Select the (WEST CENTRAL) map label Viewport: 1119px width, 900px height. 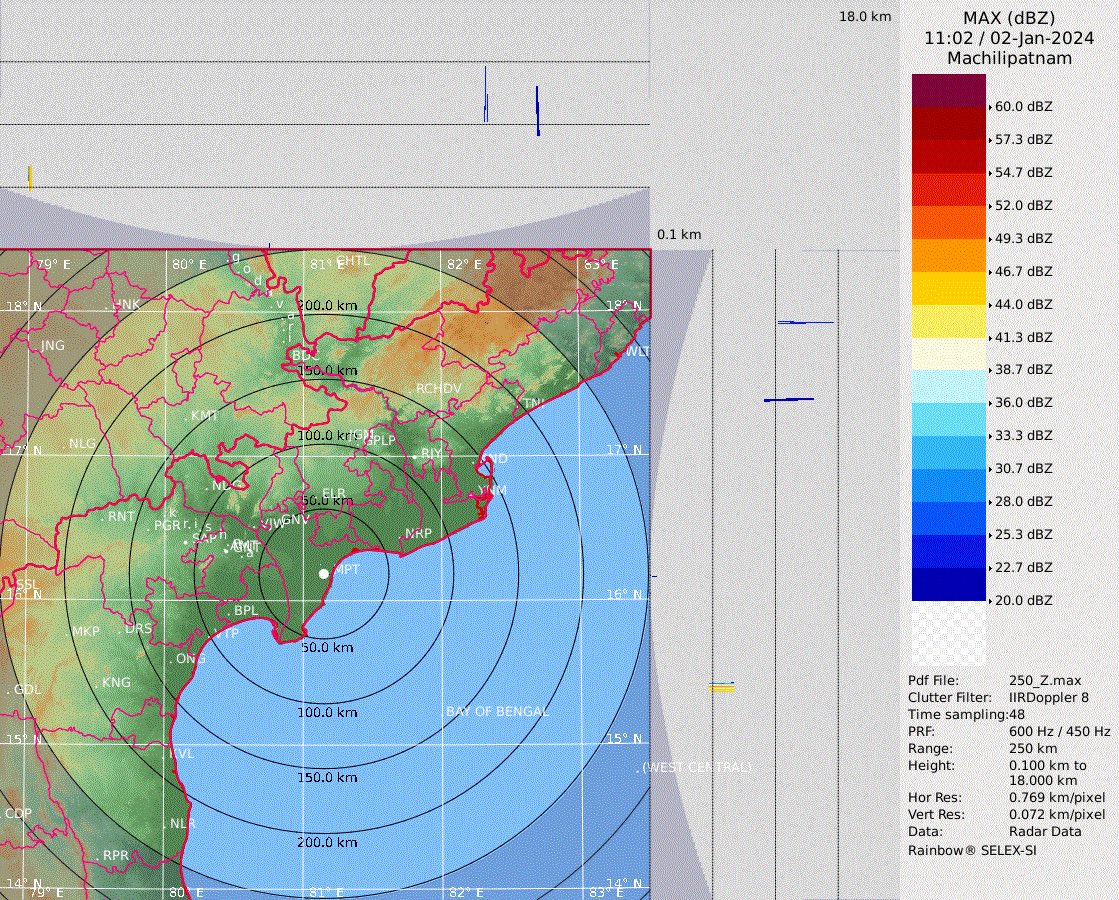[x=697, y=767]
